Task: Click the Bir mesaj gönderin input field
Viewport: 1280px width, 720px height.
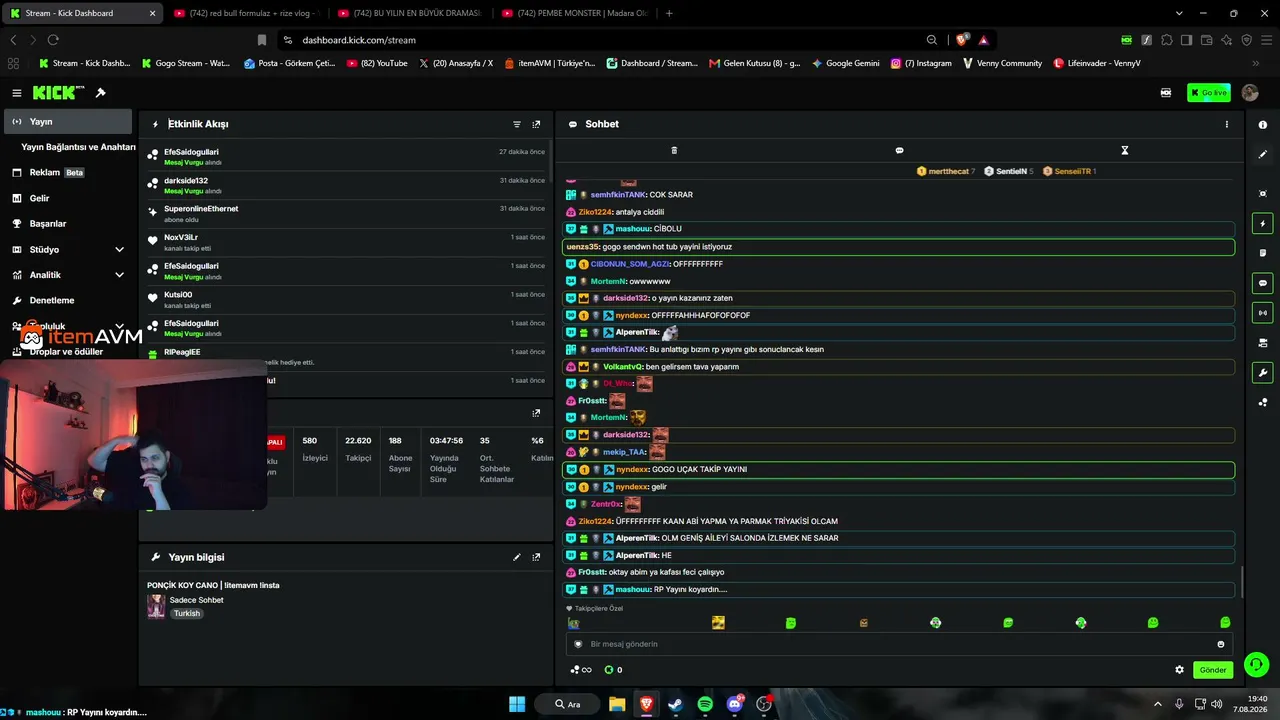Action: tap(899, 644)
